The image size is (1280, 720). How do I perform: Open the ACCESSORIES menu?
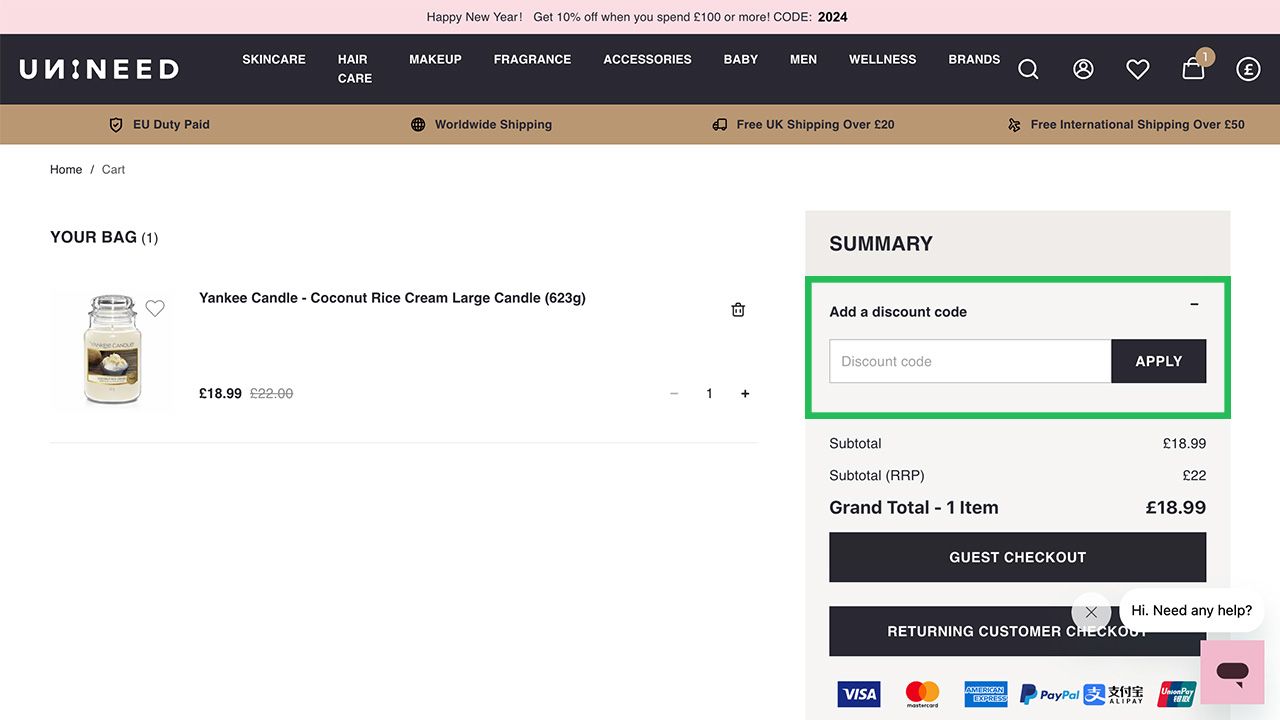tap(647, 59)
